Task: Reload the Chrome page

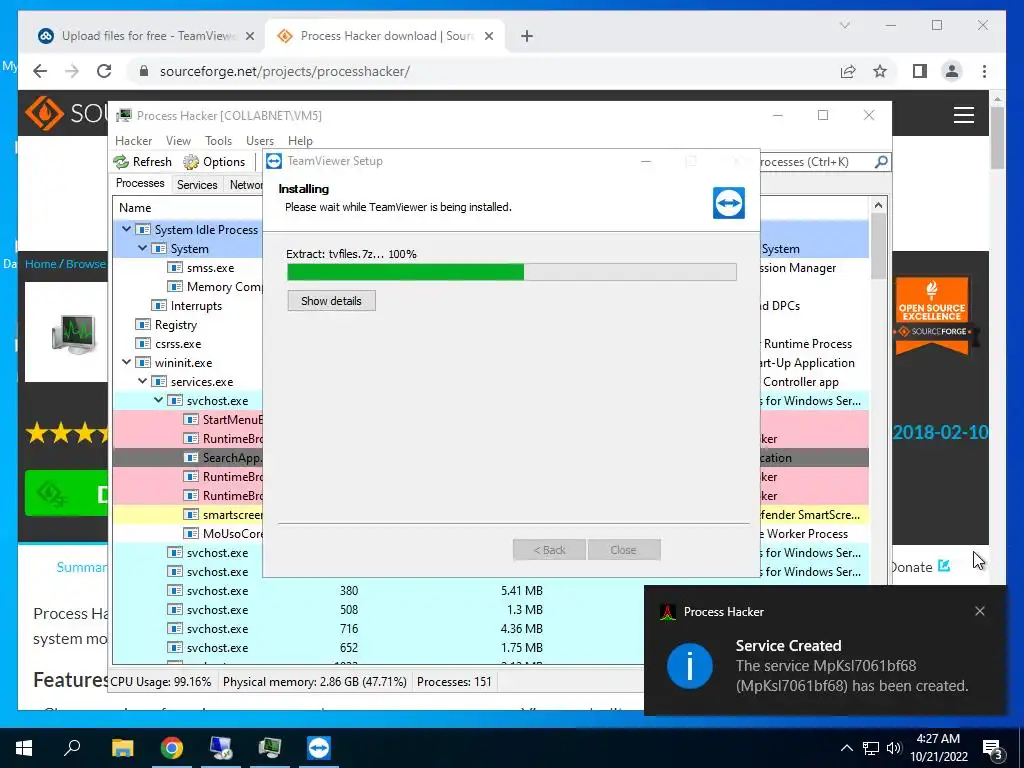Action: (104, 71)
